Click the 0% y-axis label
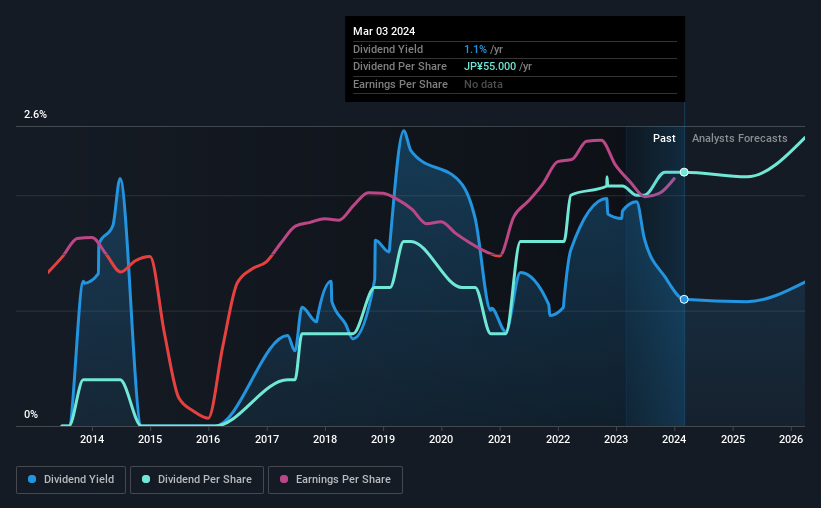This screenshot has height=508, width=821. (x=31, y=415)
